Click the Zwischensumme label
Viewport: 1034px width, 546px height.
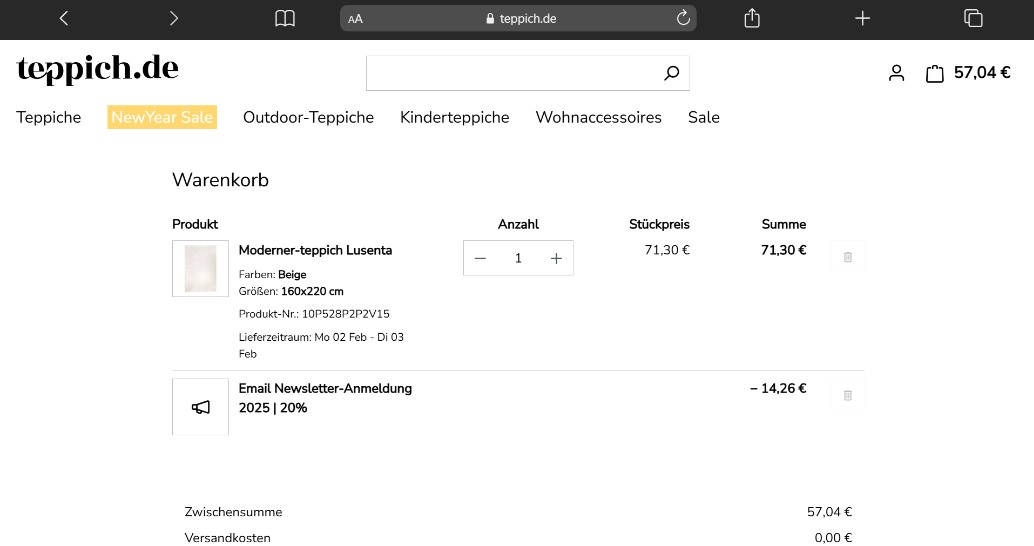click(x=233, y=512)
